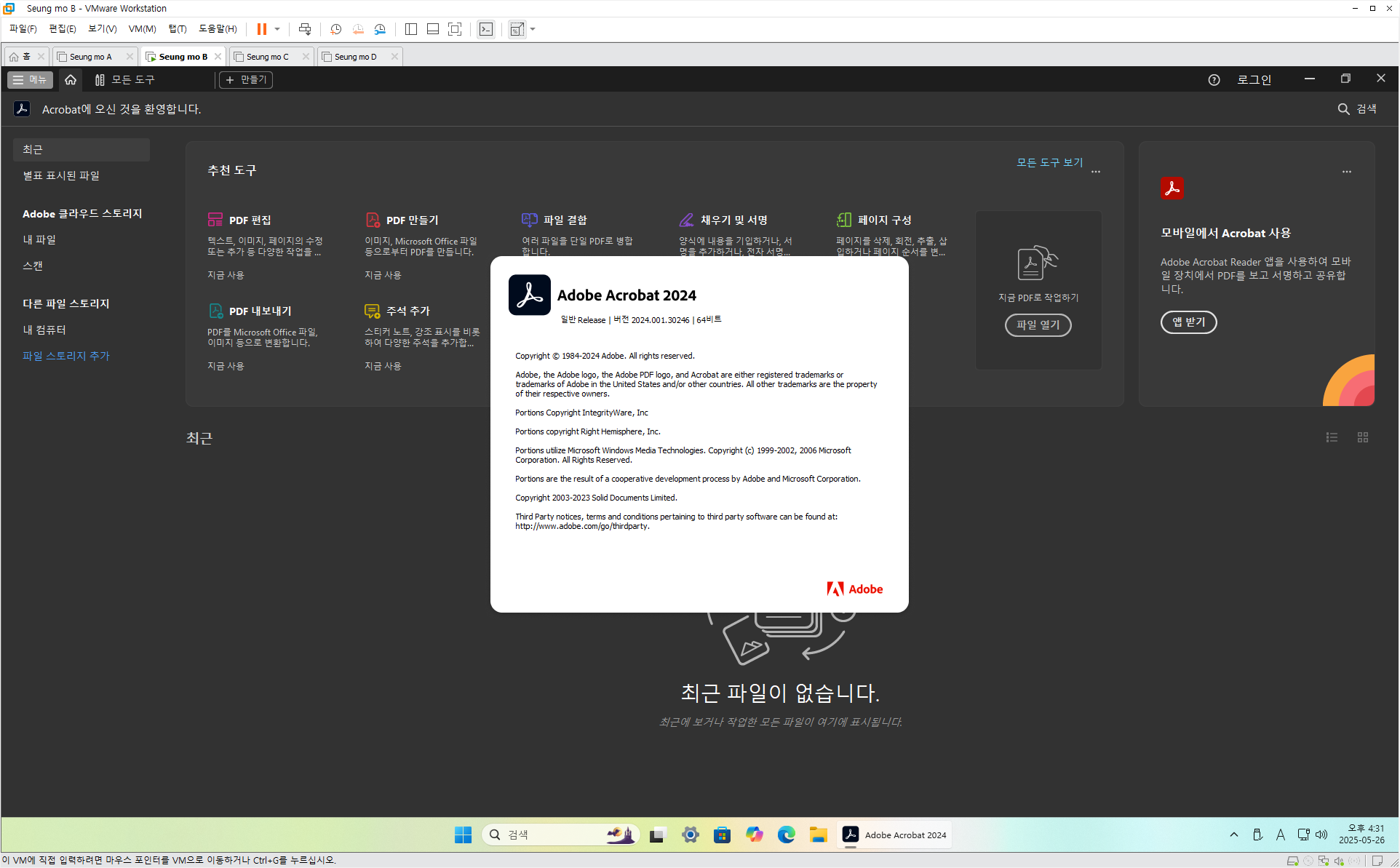This screenshot has height=868, width=1400.
Task: Click the 파일 열기 button
Action: [1038, 324]
